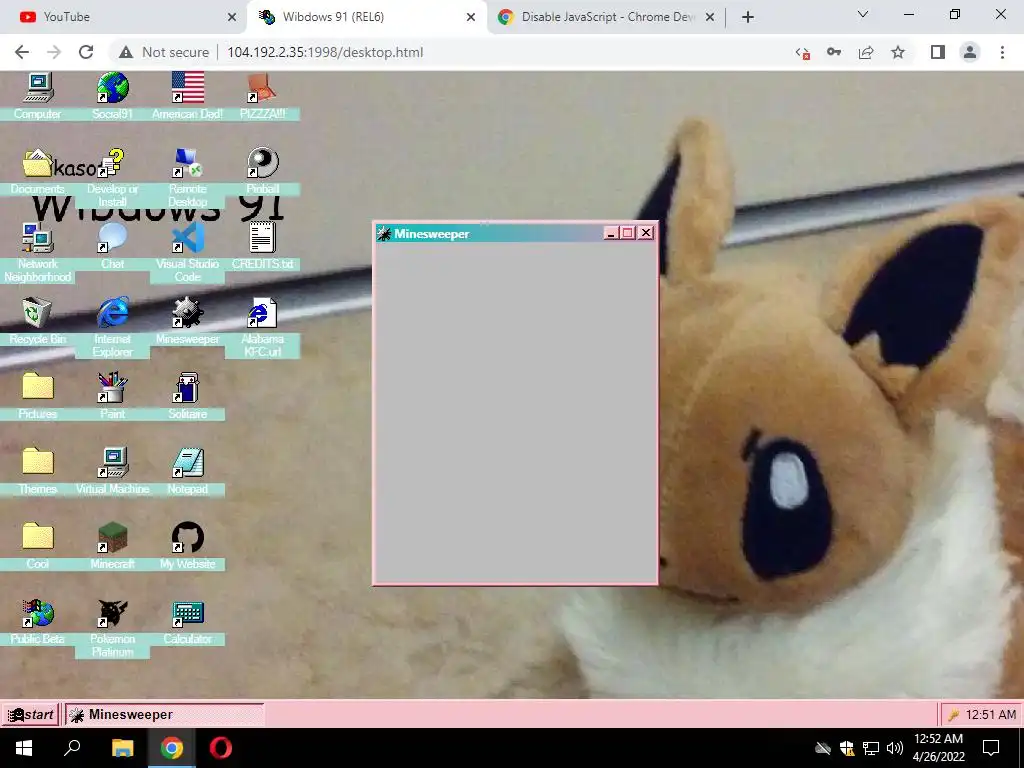Open the Chrome three-dot menu
The image size is (1024, 768).
pyautogui.click(x=1002, y=52)
